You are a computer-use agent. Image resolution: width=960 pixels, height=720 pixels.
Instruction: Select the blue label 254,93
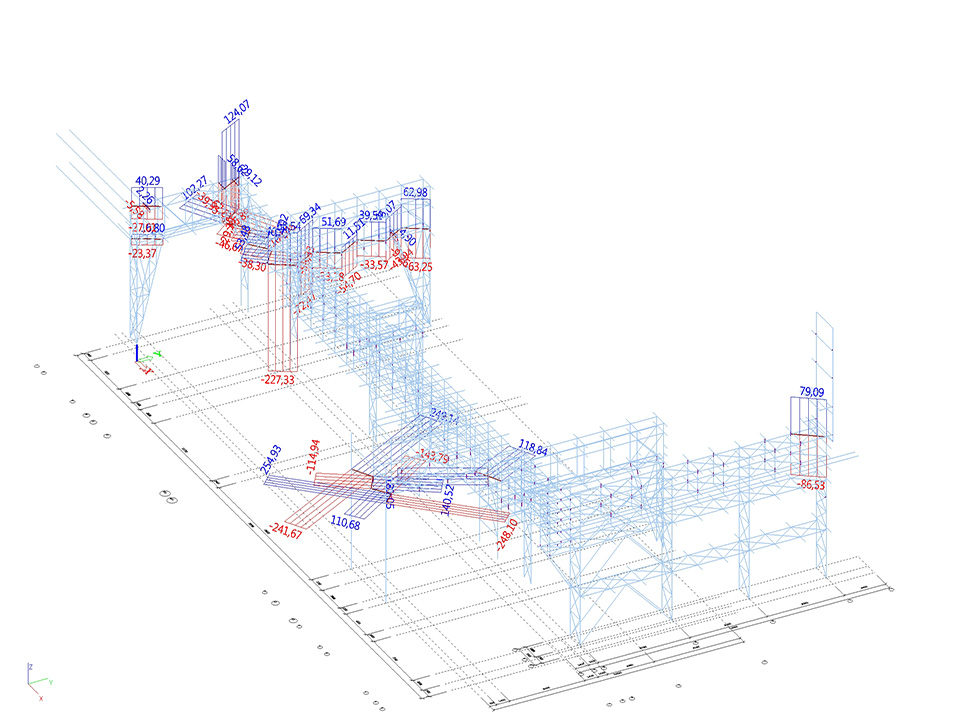click(271, 458)
